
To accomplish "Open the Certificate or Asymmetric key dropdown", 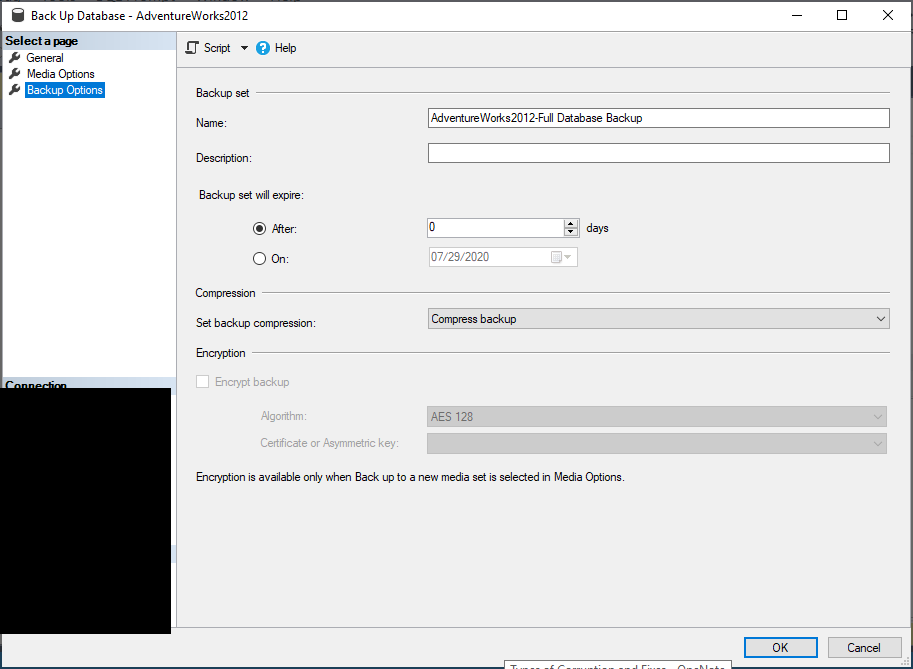I will pos(657,444).
